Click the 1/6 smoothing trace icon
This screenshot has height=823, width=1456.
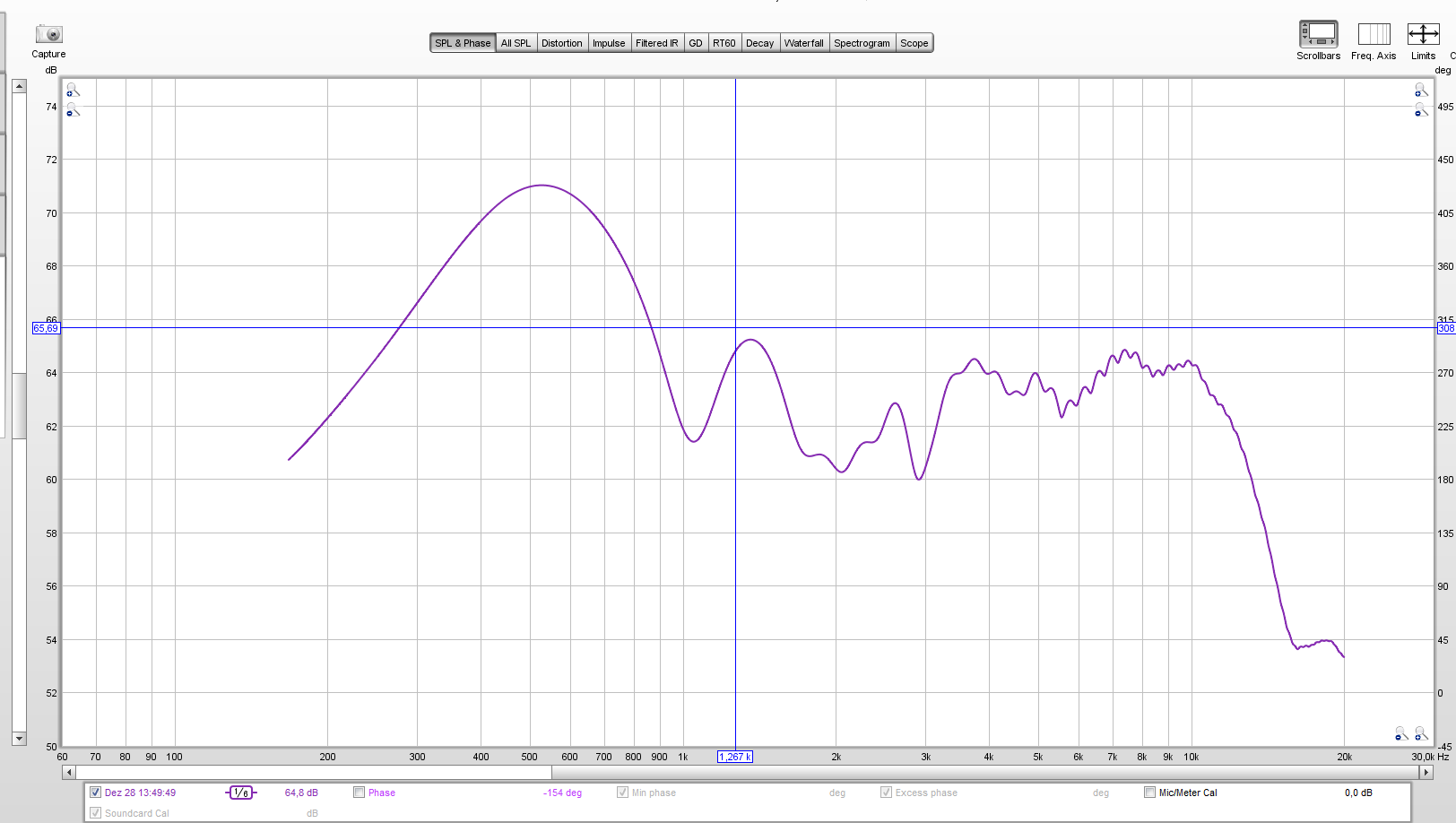(x=240, y=793)
